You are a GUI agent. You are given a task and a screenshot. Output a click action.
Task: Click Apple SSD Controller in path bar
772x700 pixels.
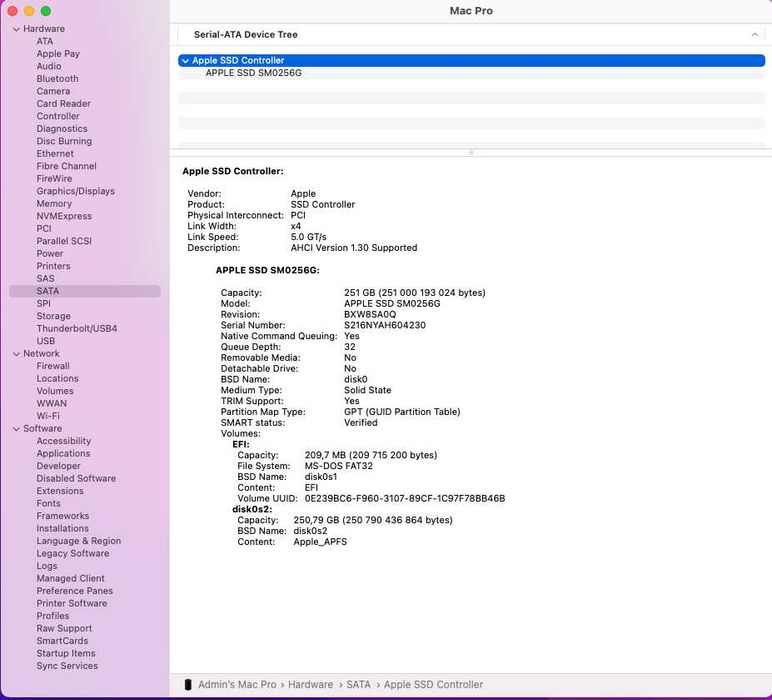(433, 685)
